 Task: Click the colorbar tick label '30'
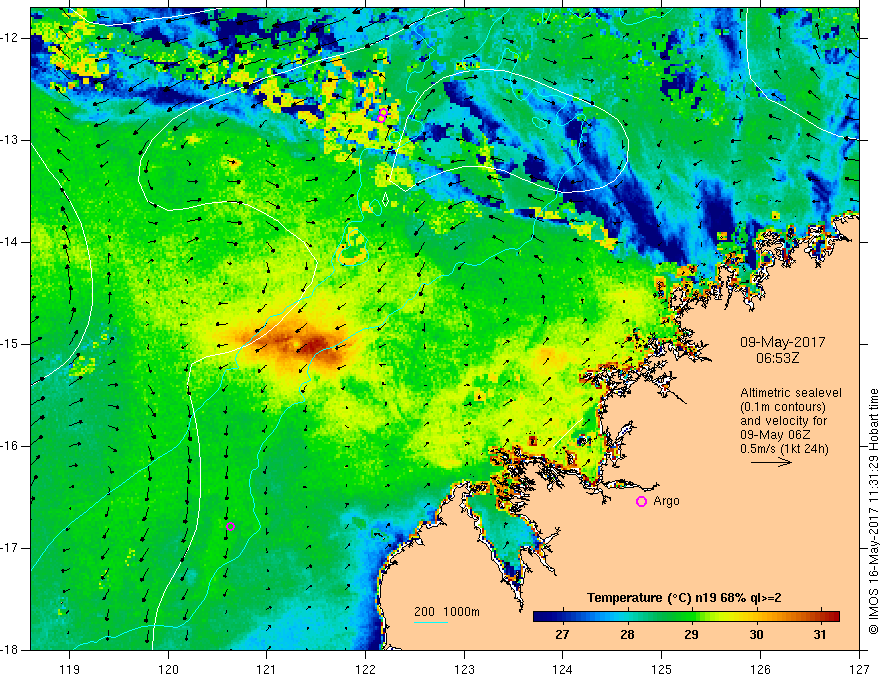756,635
